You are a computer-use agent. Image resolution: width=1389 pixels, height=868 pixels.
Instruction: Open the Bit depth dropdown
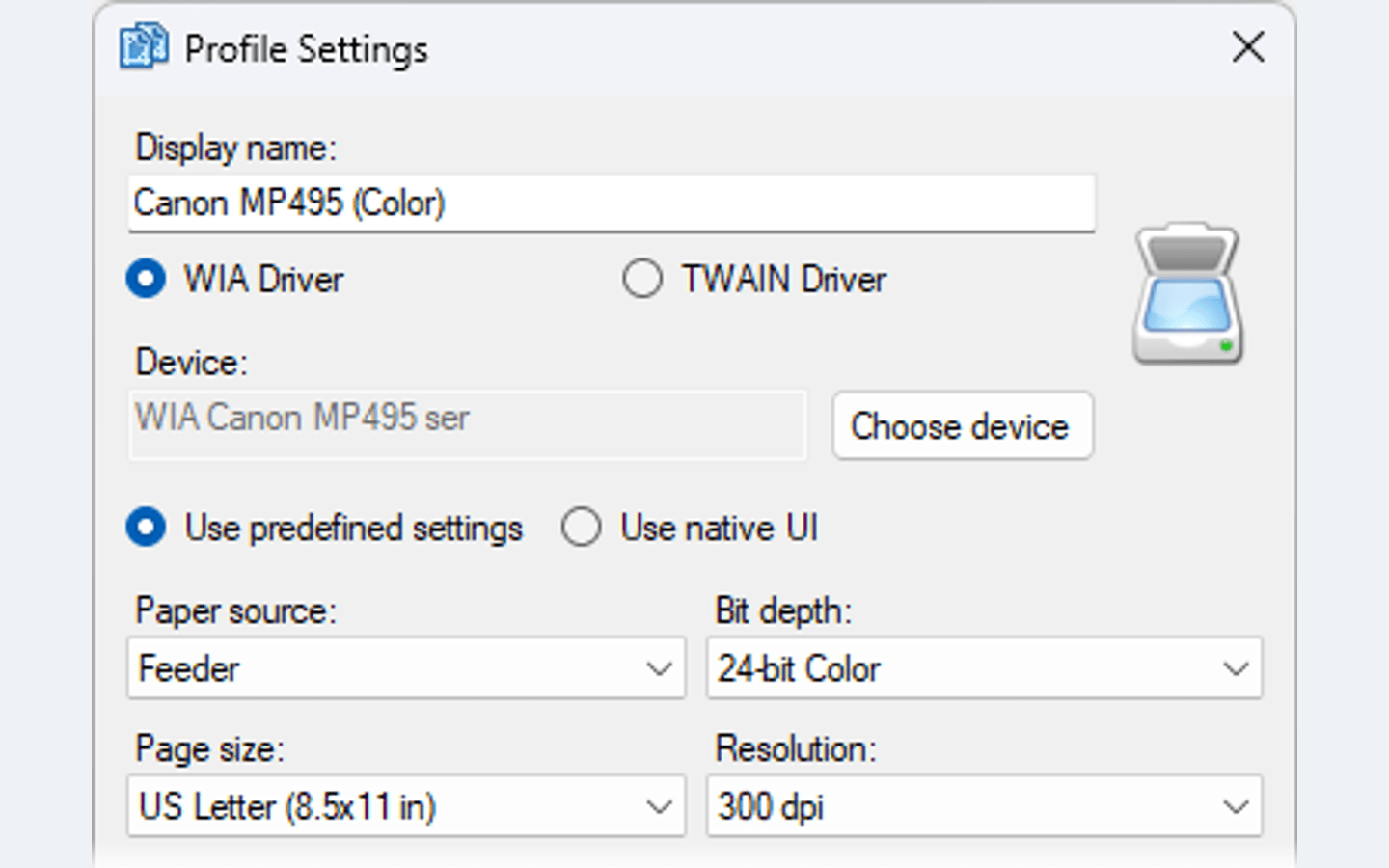984,667
